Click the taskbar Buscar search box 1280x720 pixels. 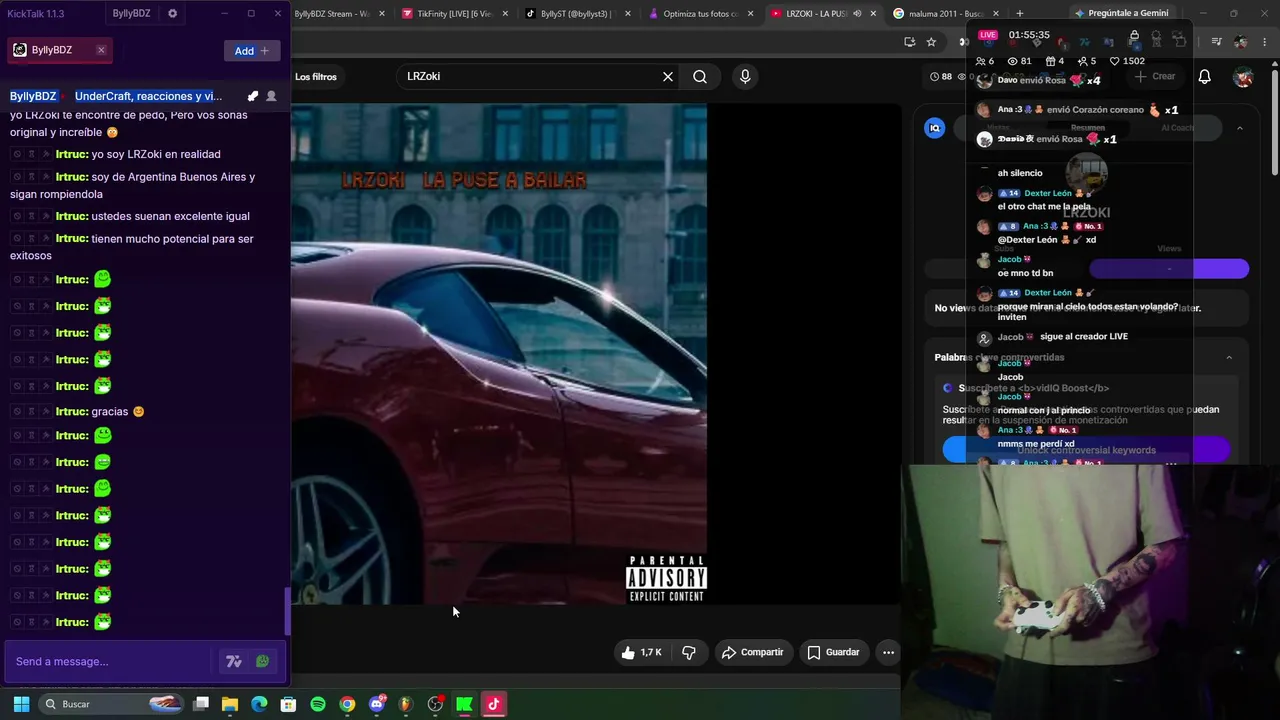pyautogui.click(x=112, y=704)
